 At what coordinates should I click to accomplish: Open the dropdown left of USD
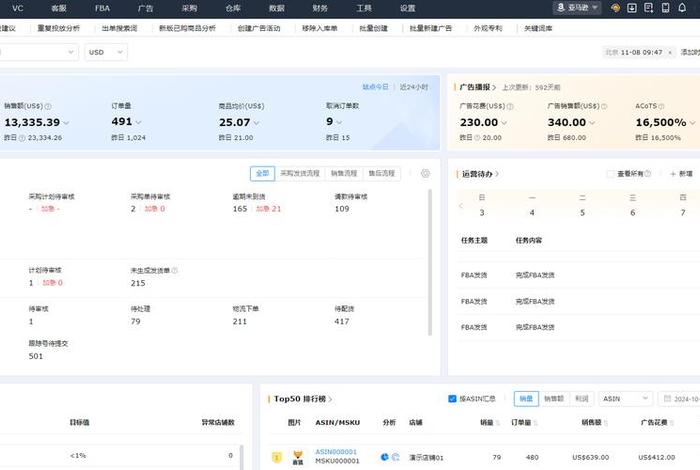pos(39,52)
